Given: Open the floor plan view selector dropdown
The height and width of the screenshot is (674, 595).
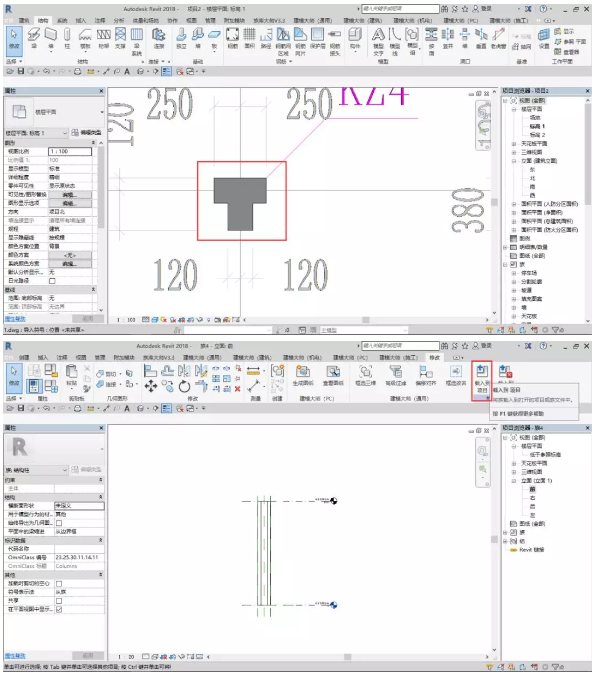Looking at the screenshot, I should (36, 133).
